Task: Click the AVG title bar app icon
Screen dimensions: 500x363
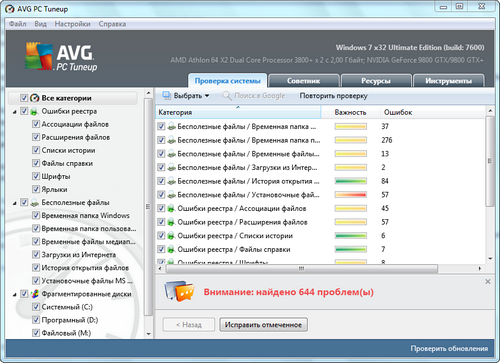Action: click(x=9, y=9)
